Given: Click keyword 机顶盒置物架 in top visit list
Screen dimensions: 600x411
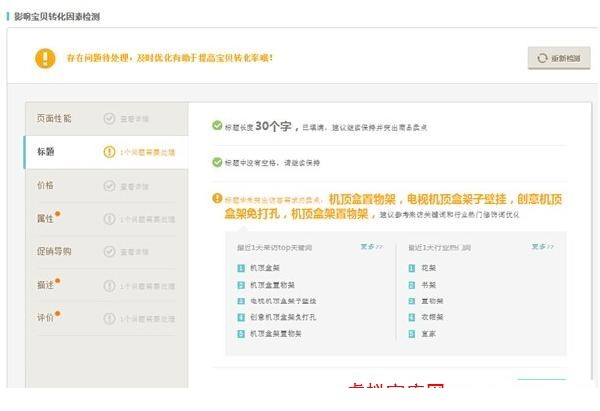Looking at the screenshot, I should [x=272, y=285].
